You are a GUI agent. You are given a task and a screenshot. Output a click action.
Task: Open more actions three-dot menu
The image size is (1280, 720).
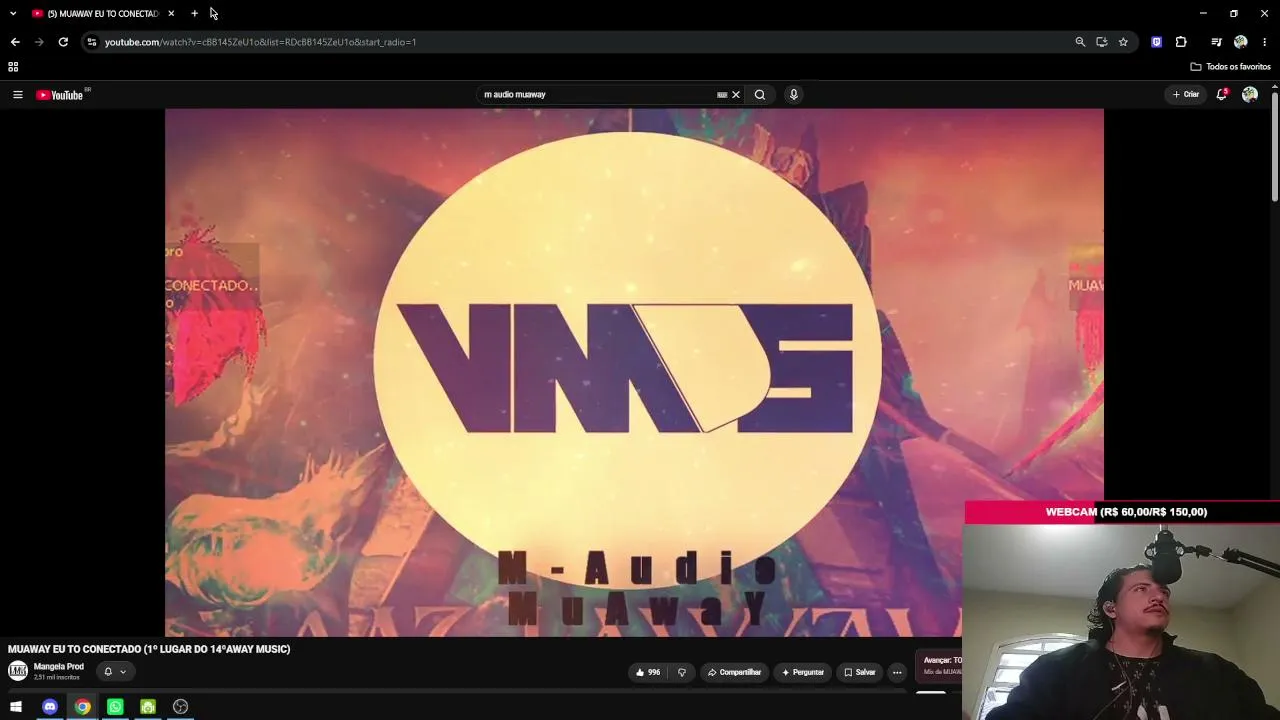897,672
